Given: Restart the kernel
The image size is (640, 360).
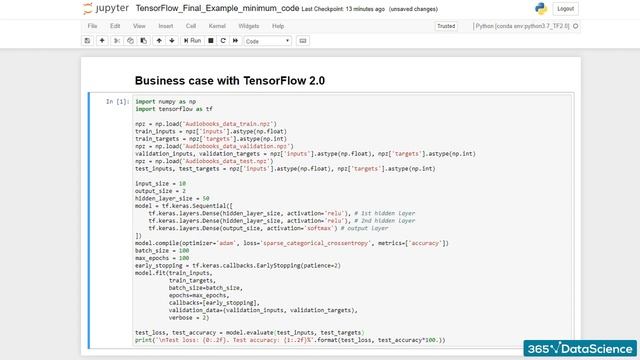Looking at the screenshot, I should click(x=223, y=41).
